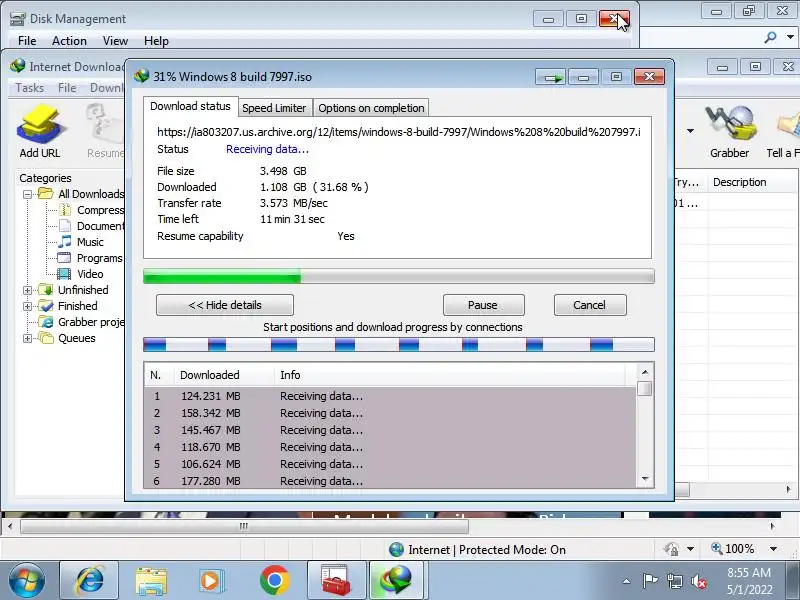Click the Downloaded column header

223,375
